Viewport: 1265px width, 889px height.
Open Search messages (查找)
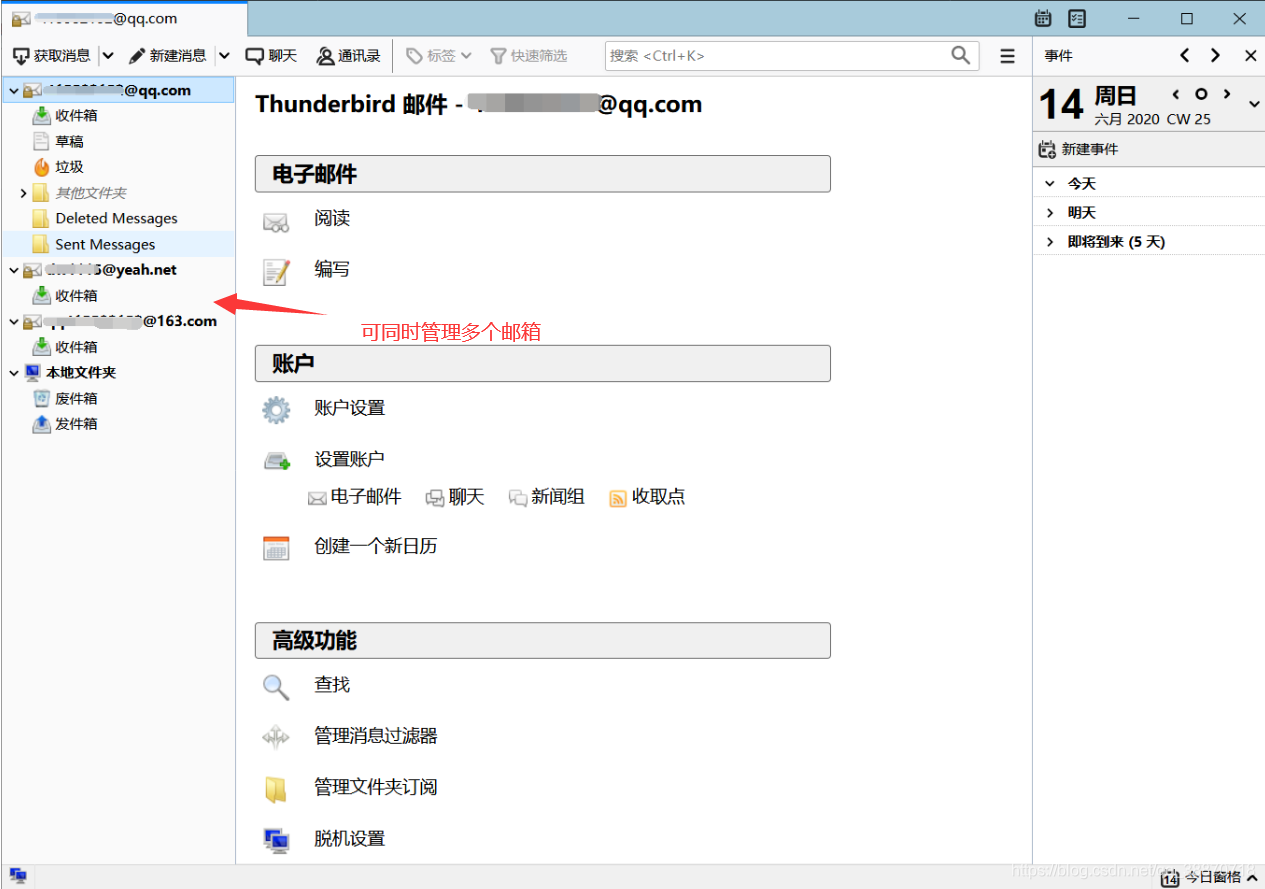click(x=332, y=684)
